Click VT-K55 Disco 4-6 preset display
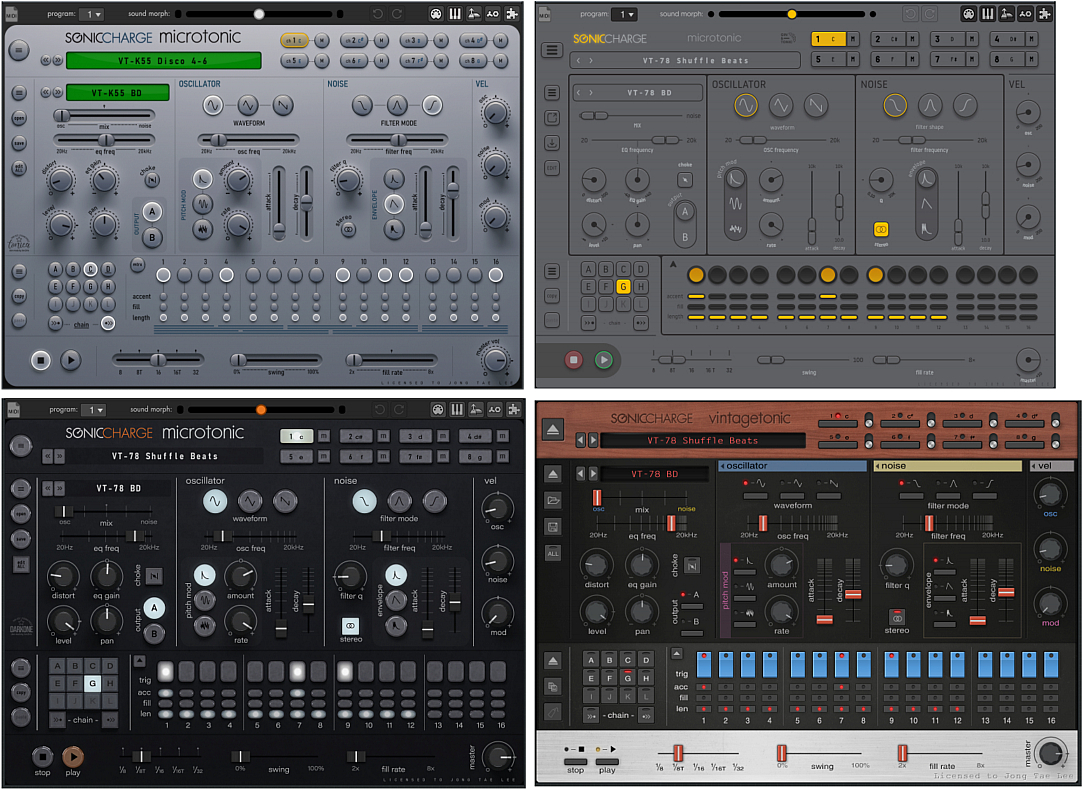 (x=163, y=61)
